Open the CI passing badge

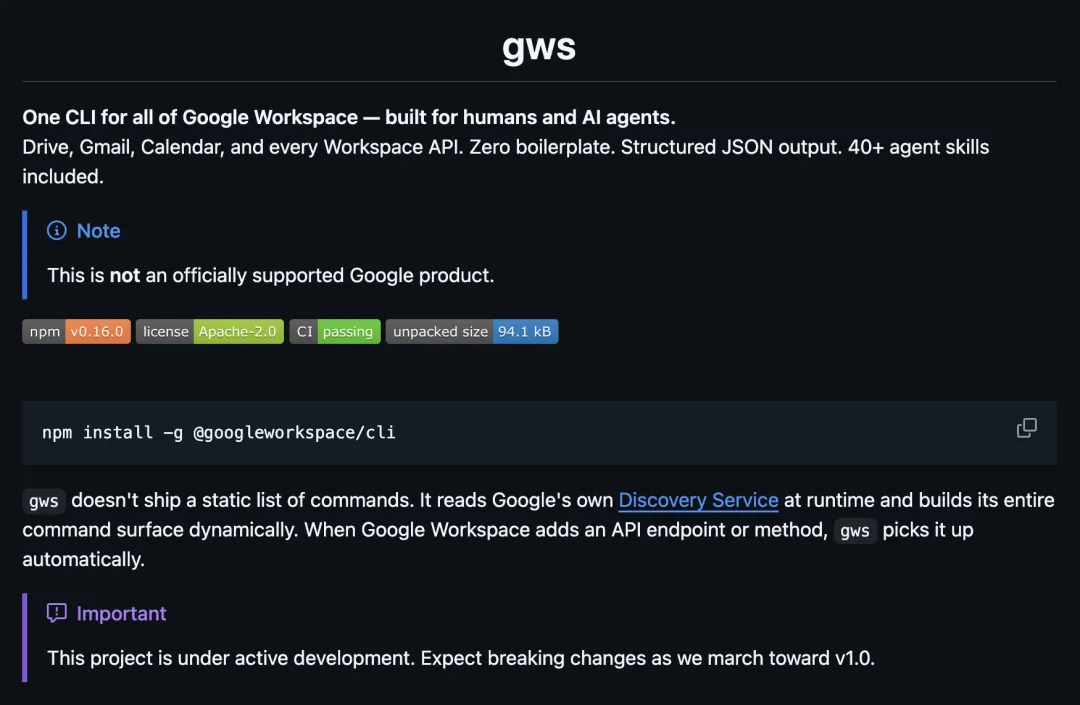pos(335,332)
